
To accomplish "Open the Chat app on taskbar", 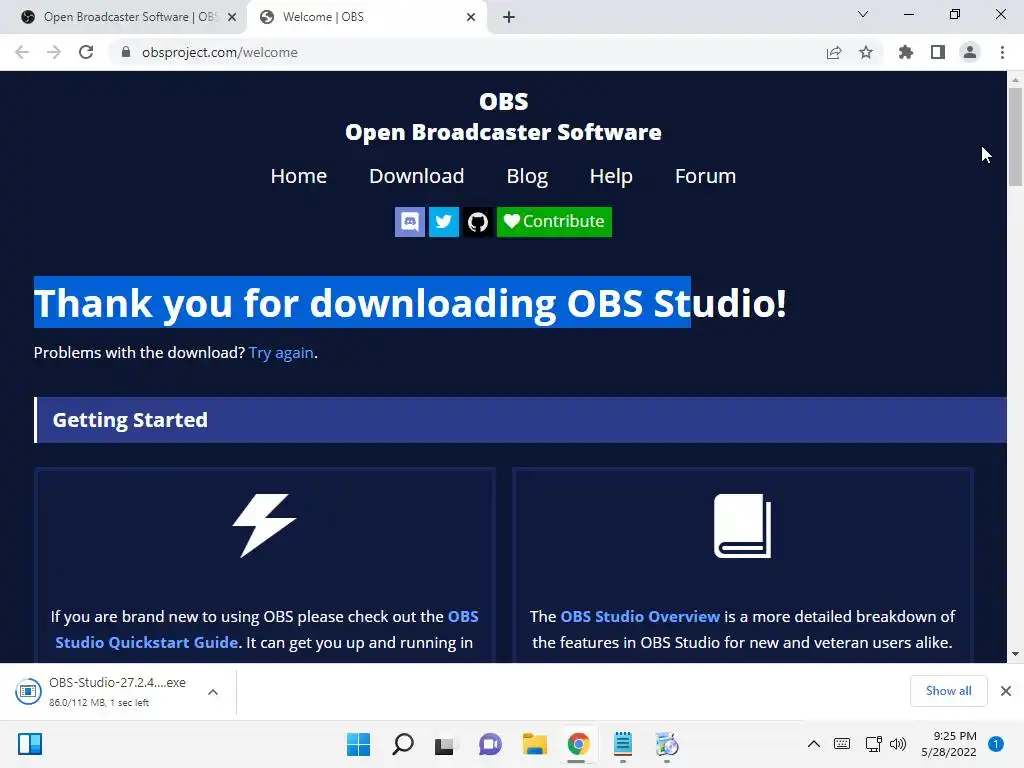I will coord(490,744).
